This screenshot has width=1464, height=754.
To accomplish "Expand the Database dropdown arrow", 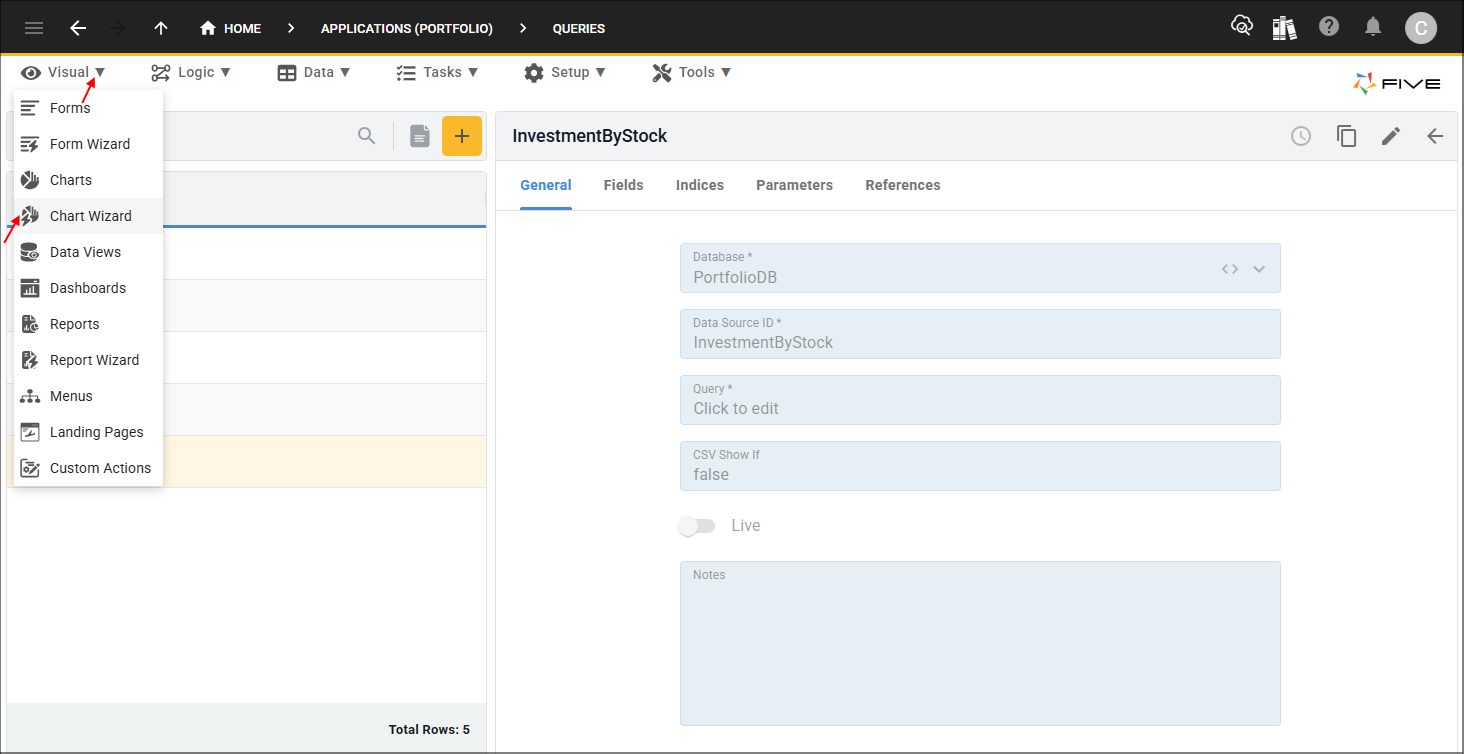I will [1259, 269].
